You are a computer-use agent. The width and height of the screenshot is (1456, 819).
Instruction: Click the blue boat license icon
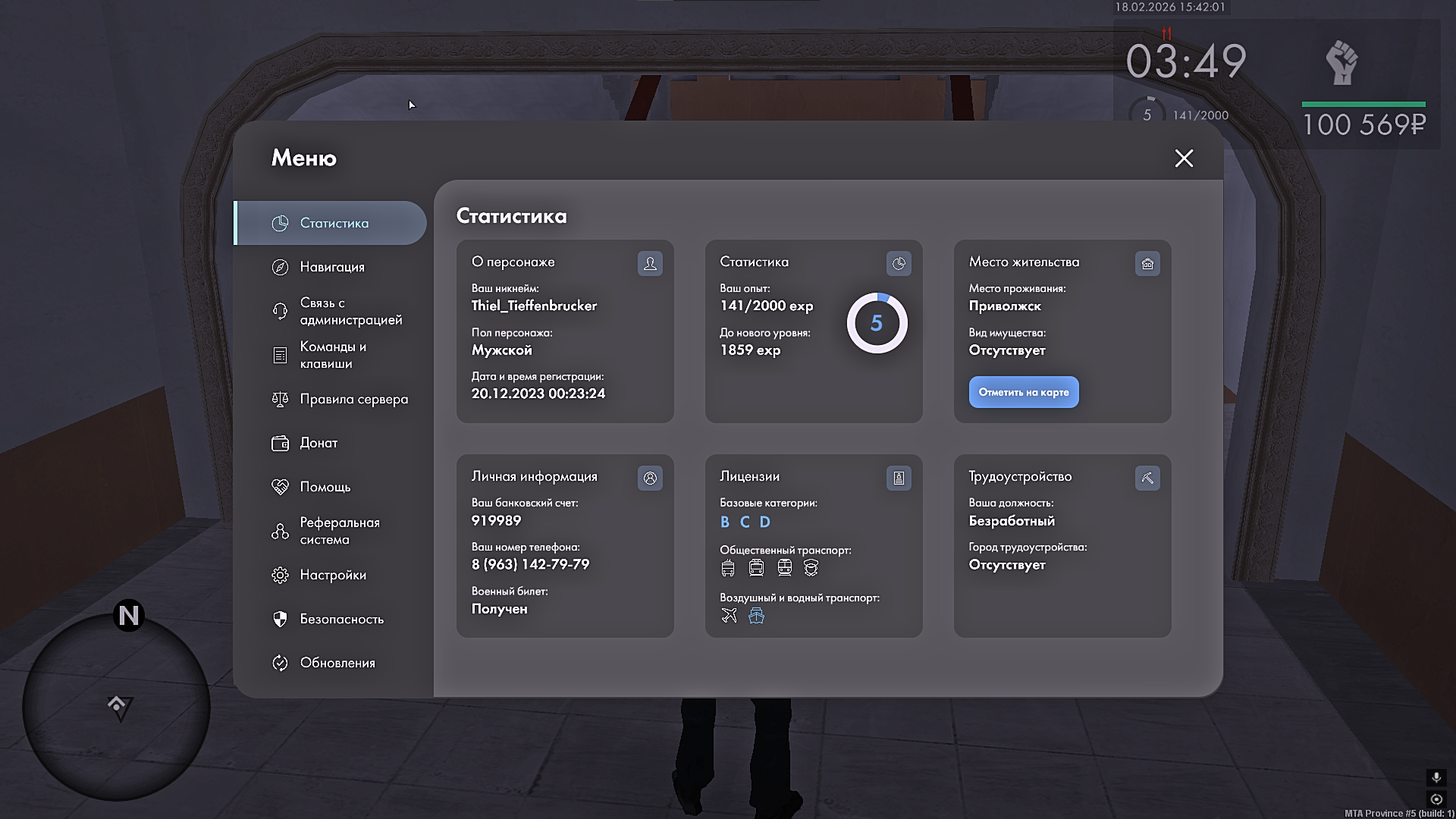pyautogui.click(x=756, y=616)
